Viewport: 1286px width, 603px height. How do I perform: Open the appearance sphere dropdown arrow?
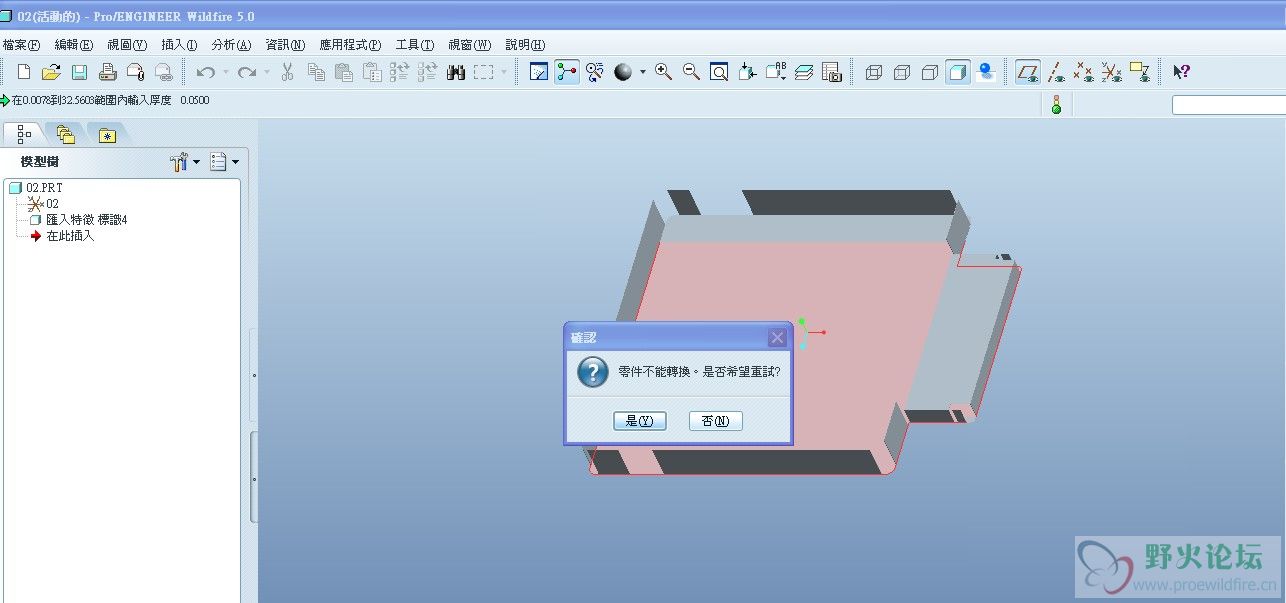643,72
